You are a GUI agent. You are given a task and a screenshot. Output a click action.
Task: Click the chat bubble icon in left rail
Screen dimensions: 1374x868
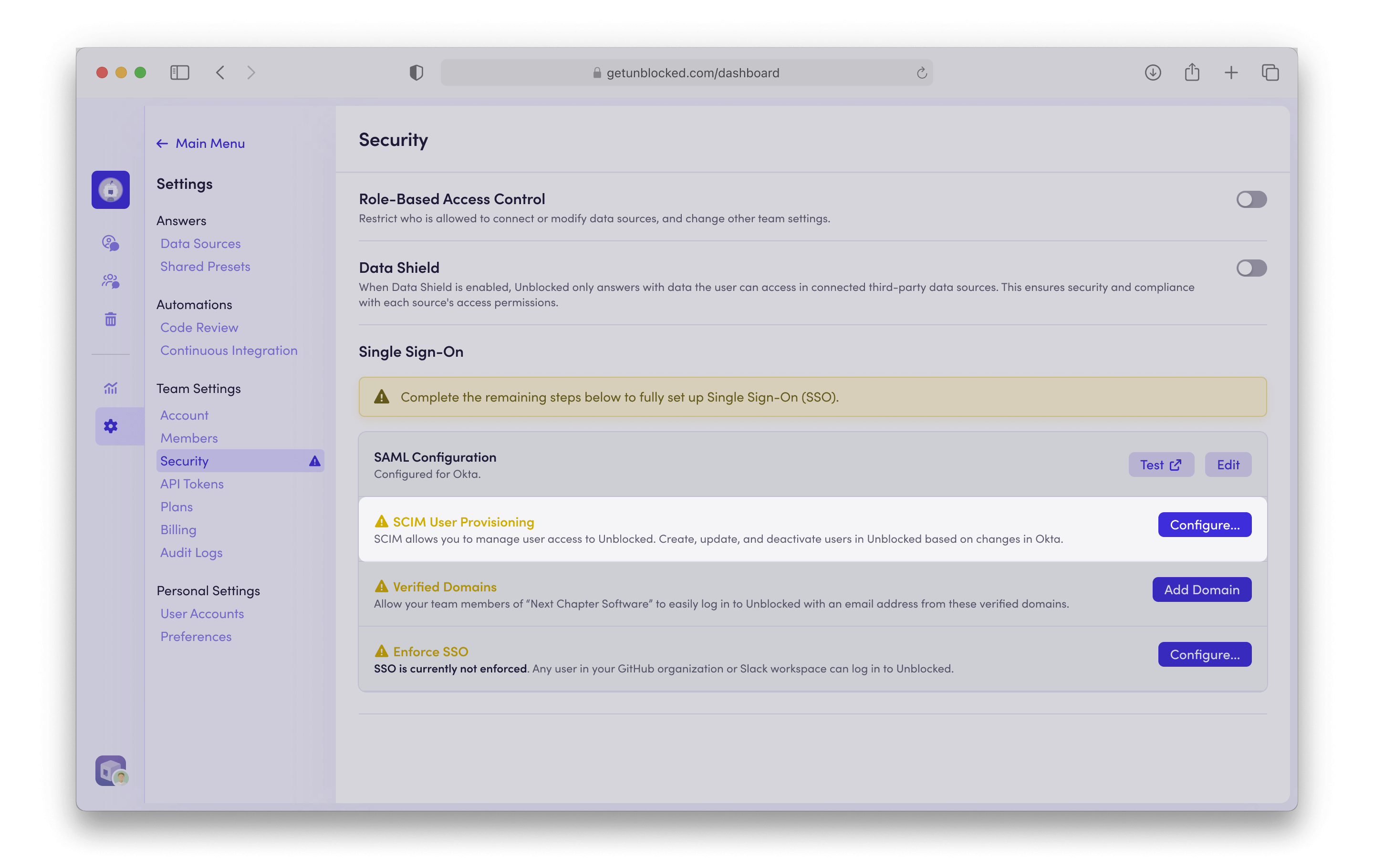pos(111,243)
